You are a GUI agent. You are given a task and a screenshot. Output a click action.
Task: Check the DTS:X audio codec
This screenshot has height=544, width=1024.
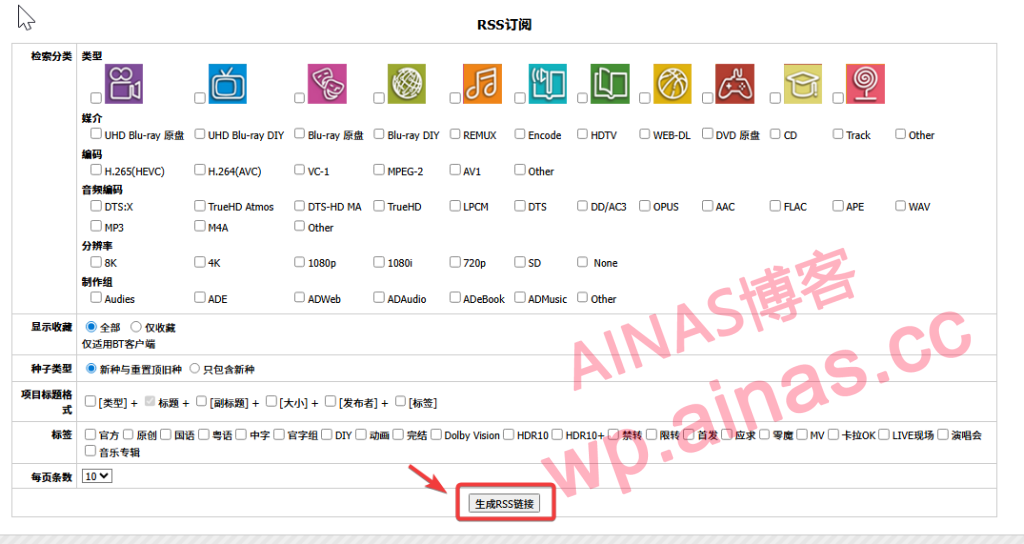click(x=96, y=206)
